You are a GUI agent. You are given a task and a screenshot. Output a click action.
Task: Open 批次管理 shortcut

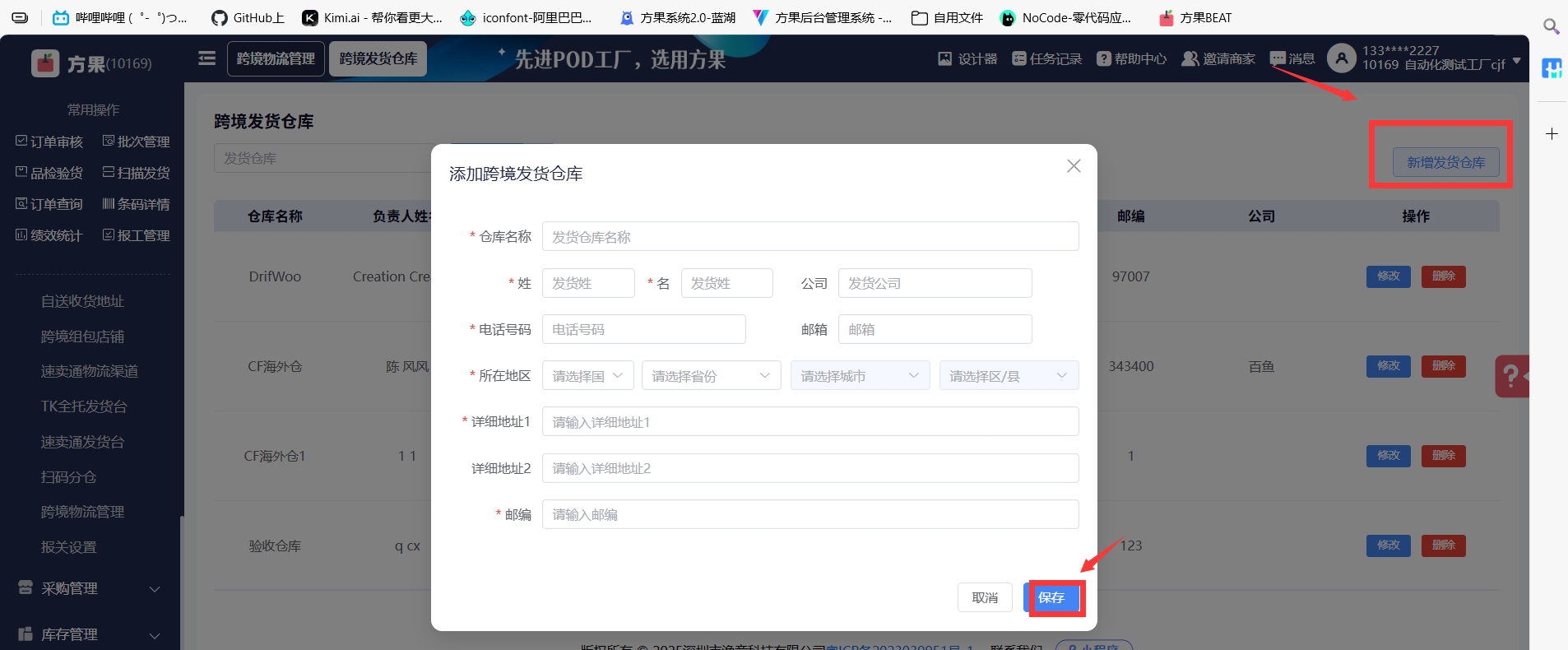(136, 142)
